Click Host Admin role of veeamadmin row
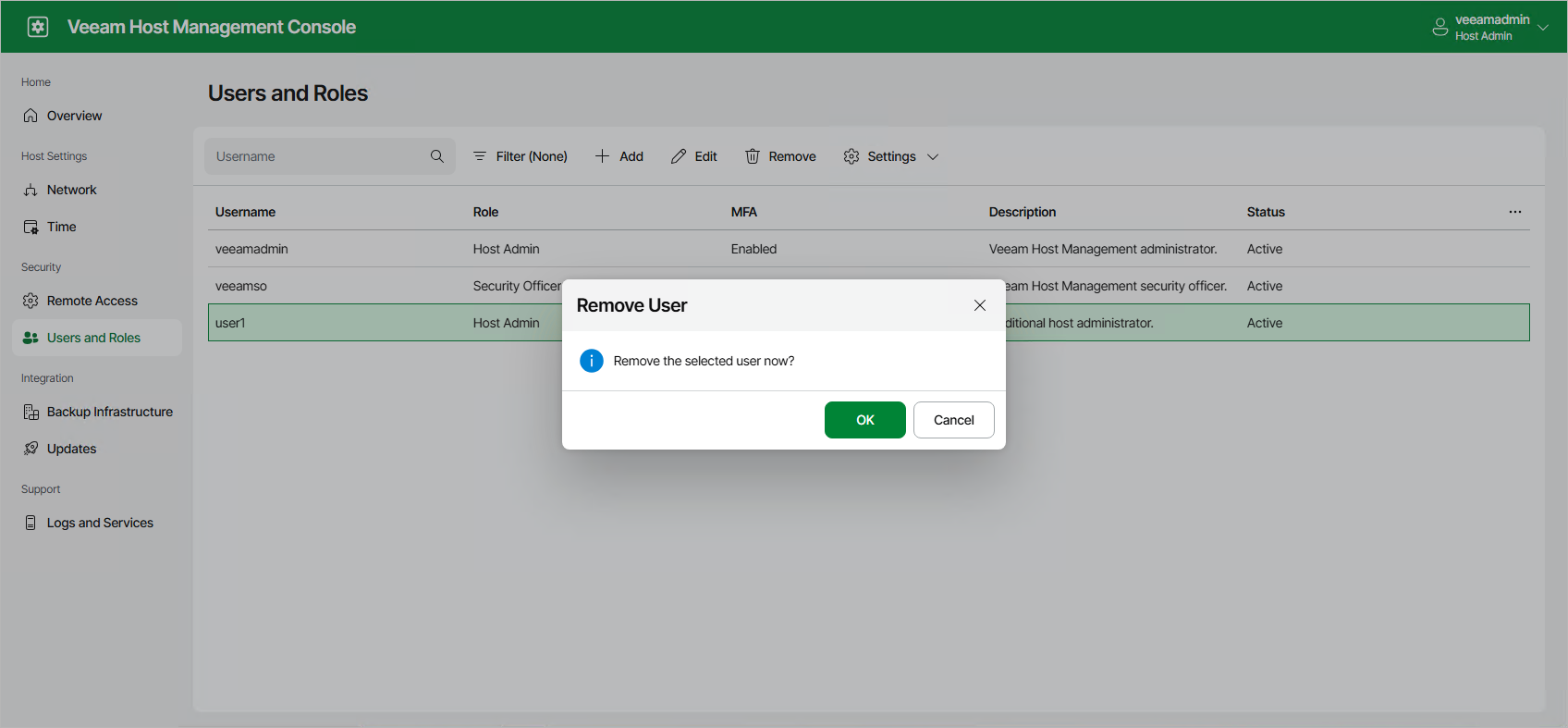This screenshot has width=1568, height=728. [506, 249]
